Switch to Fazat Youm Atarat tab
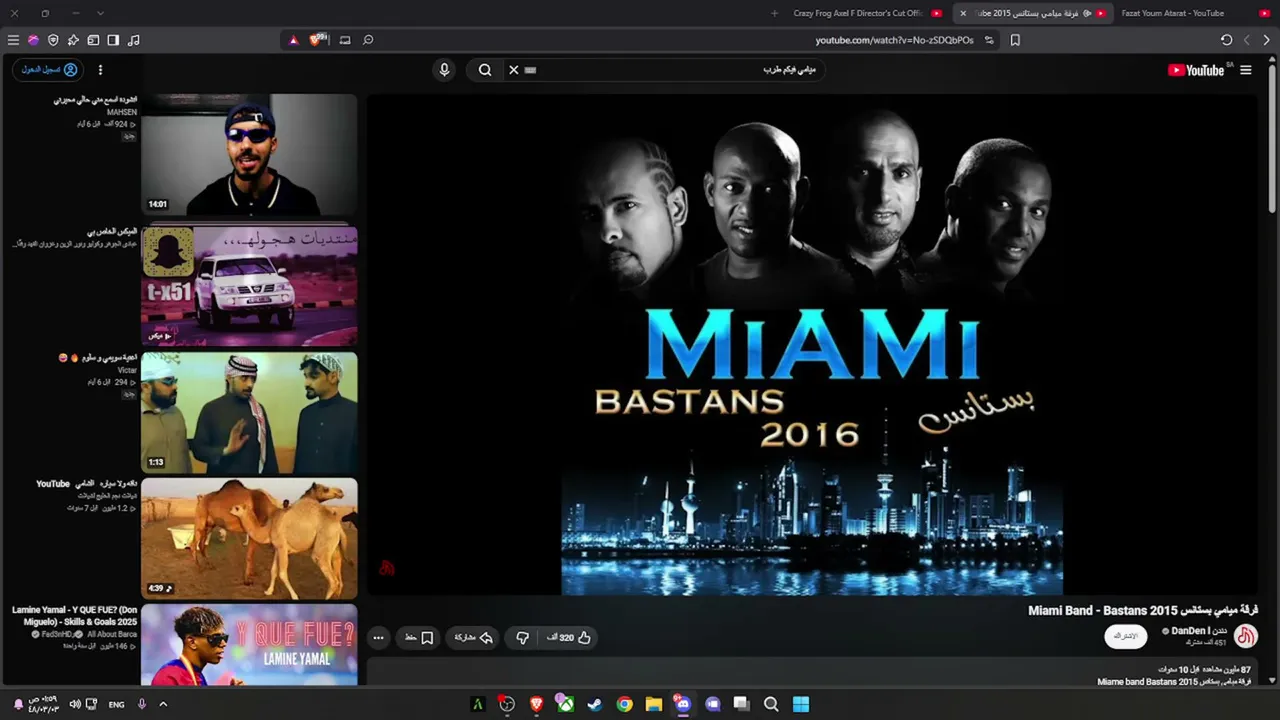Image resolution: width=1280 pixels, height=720 pixels. coord(1195,13)
